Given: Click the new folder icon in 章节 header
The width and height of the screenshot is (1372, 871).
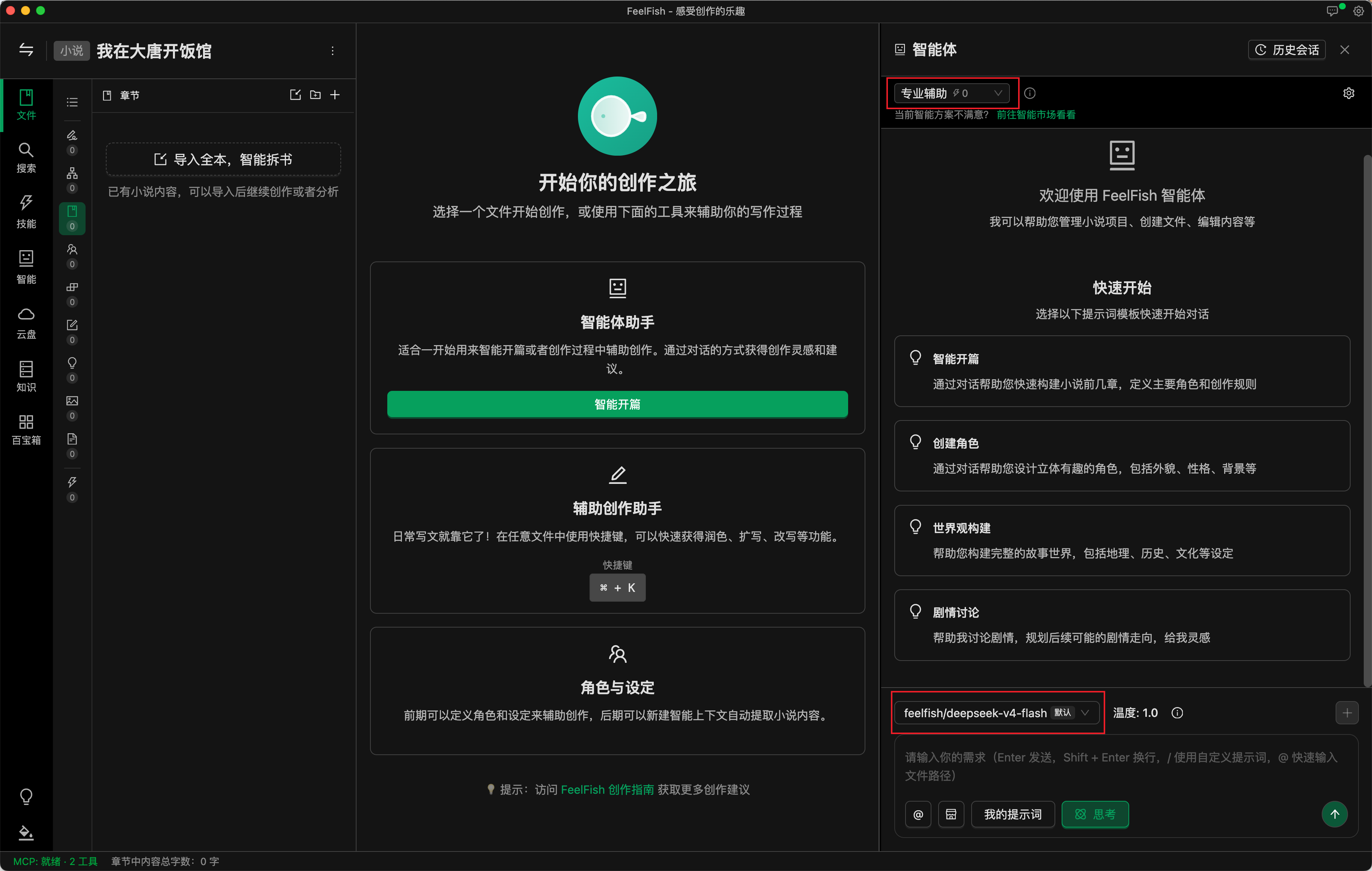Looking at the screenshot, I should pos(315,95).
